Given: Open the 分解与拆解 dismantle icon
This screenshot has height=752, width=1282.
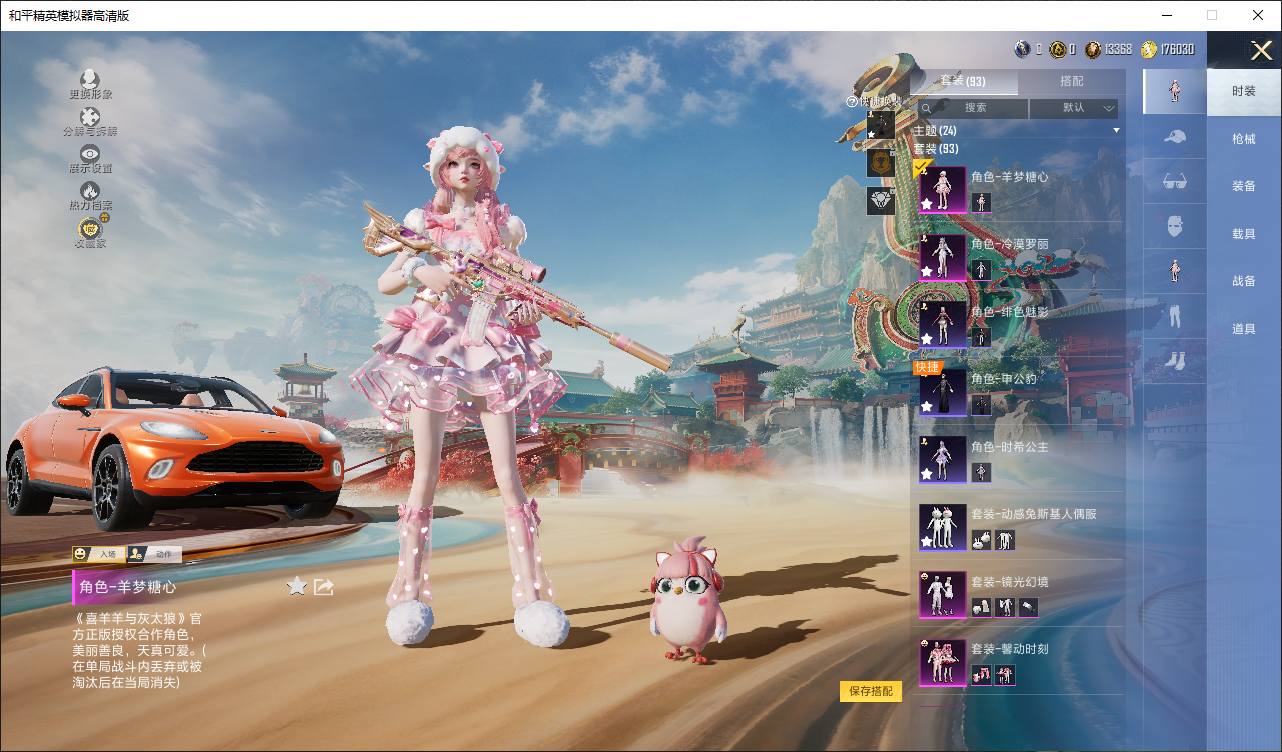Looking at the screenshot, I should pos(90,117).
